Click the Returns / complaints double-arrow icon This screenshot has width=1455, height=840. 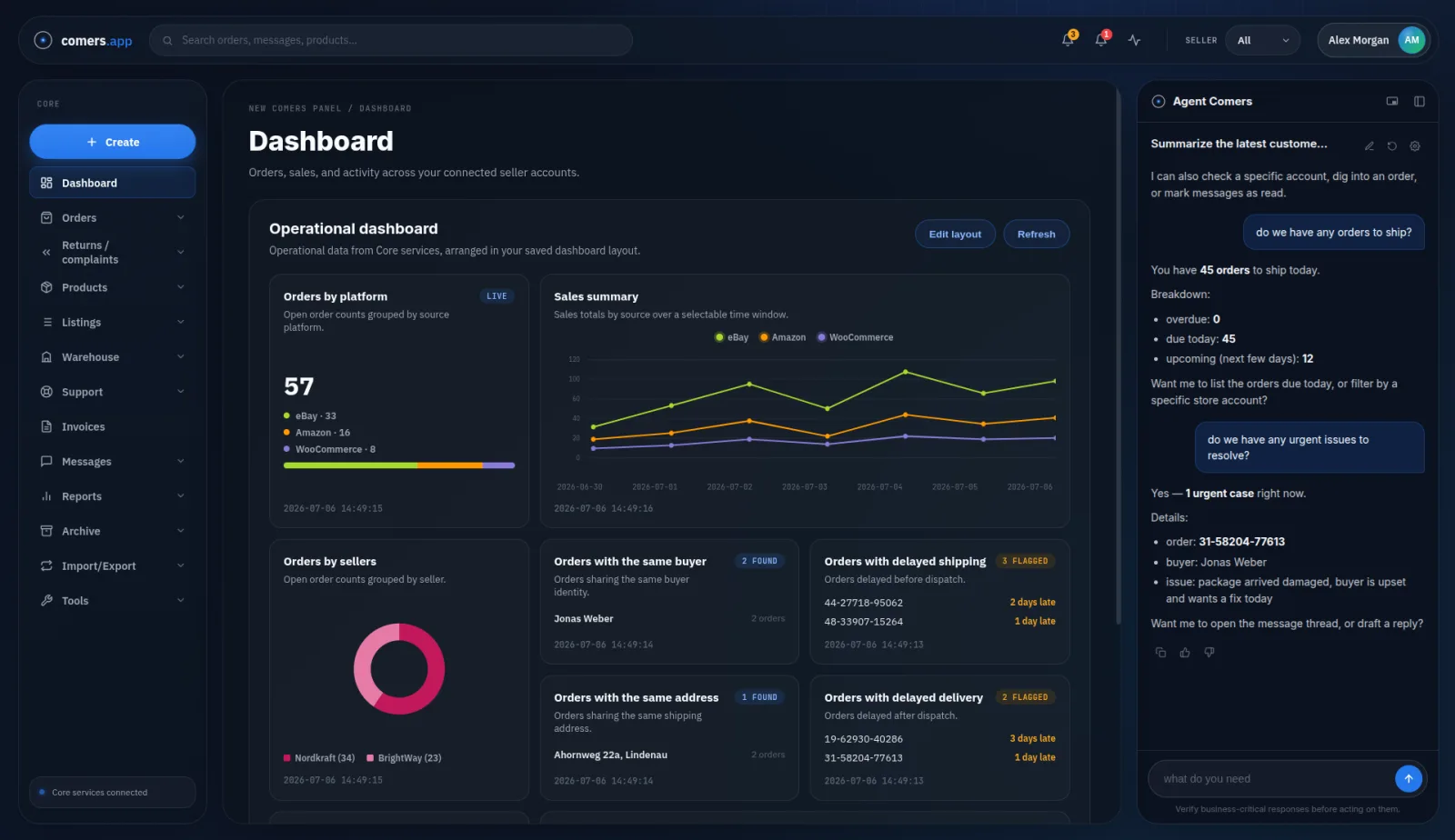46,253
